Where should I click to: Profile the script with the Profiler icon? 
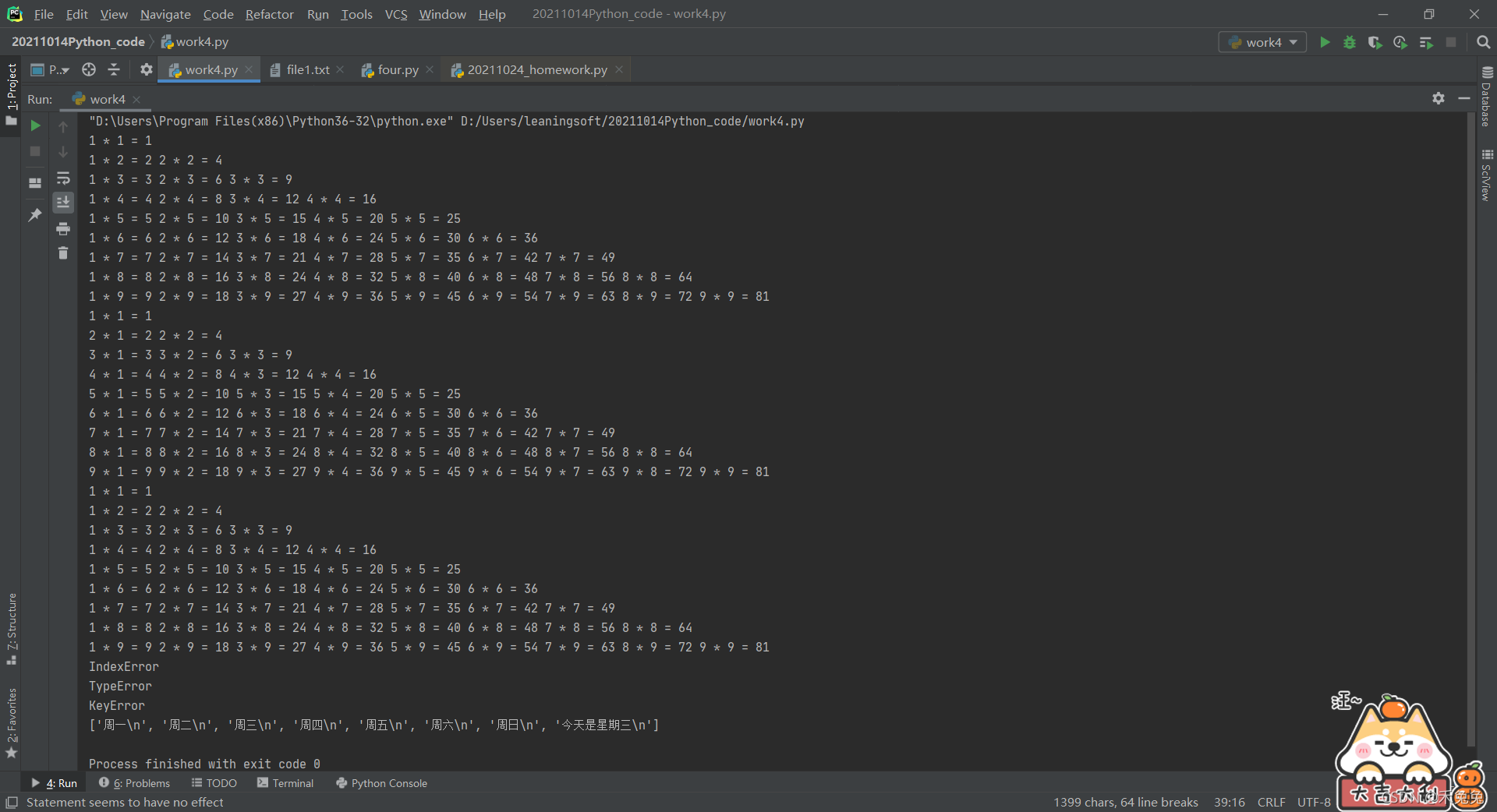click(1400, 42)
